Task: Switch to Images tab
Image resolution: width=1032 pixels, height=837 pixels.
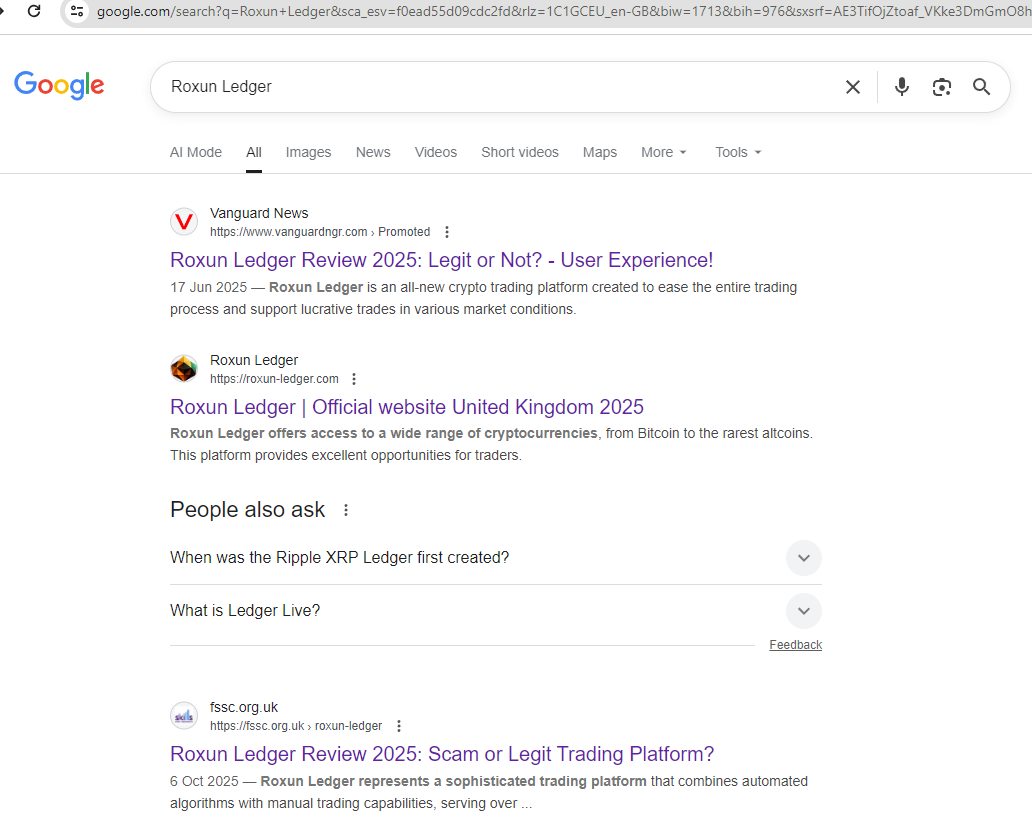Action: point(308,152)
